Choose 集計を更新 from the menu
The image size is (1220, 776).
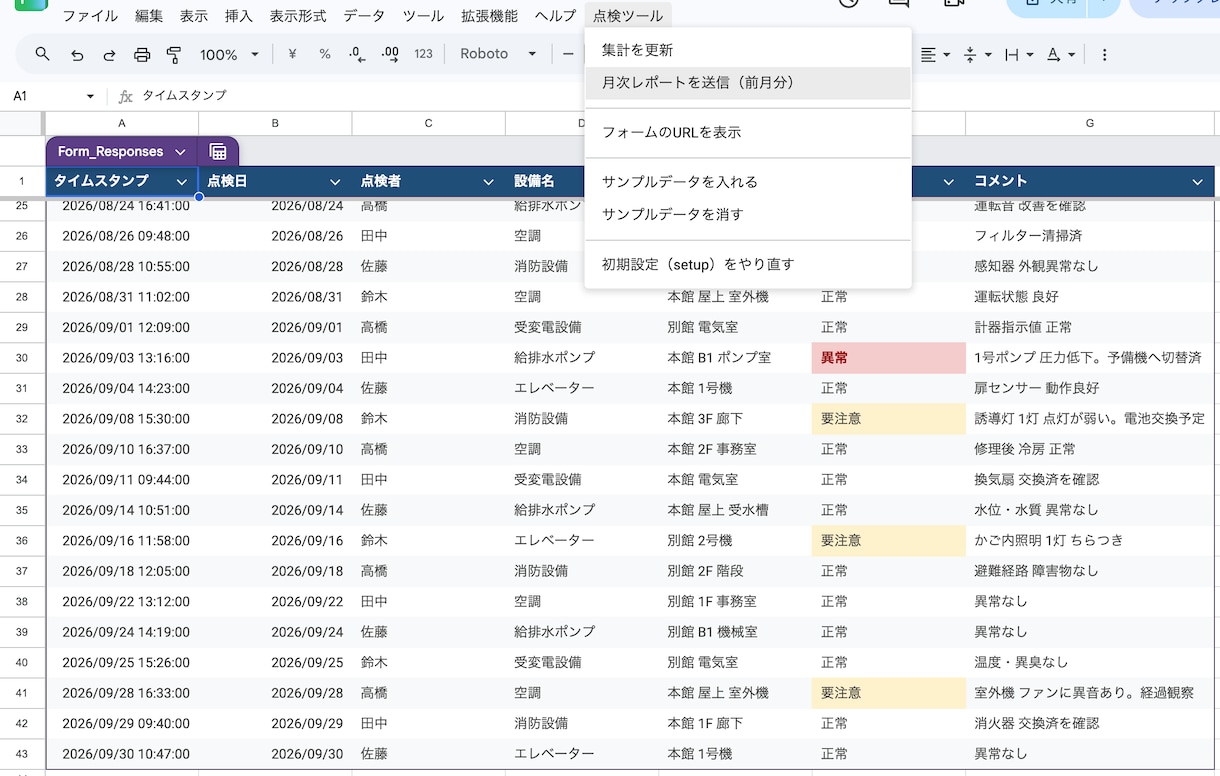pos(748,50)
